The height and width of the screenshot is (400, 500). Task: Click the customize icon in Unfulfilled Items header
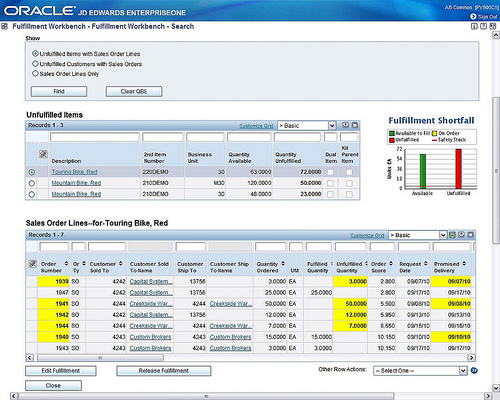pos(43,154)
